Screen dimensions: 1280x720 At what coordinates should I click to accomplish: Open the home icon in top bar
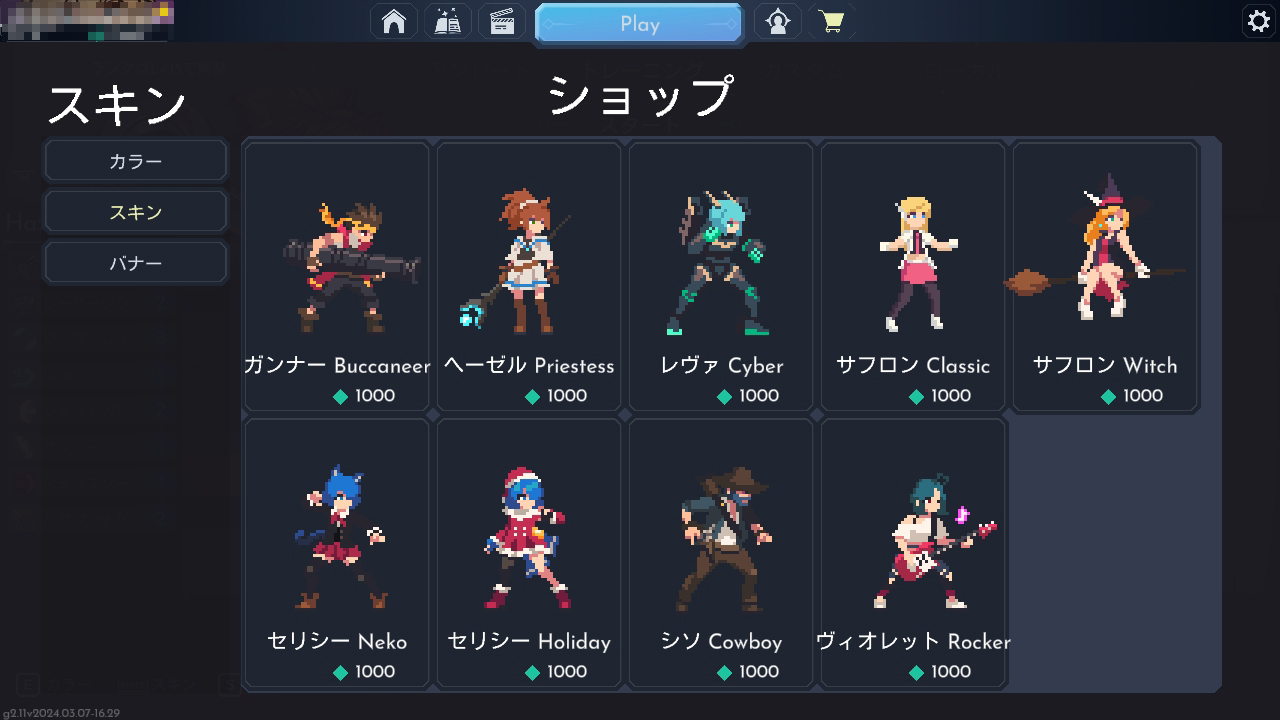tap(394, 22)
